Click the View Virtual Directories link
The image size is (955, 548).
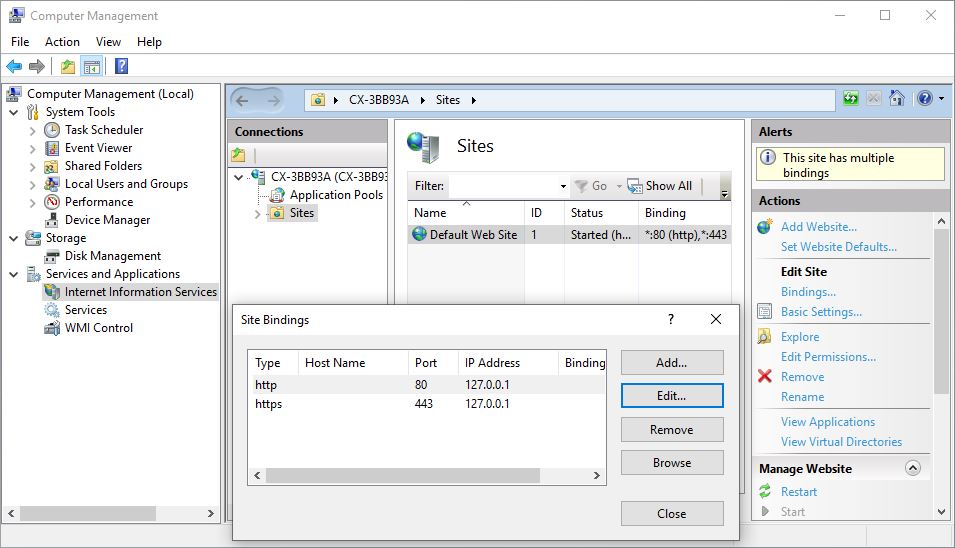(x=841, y=441)
